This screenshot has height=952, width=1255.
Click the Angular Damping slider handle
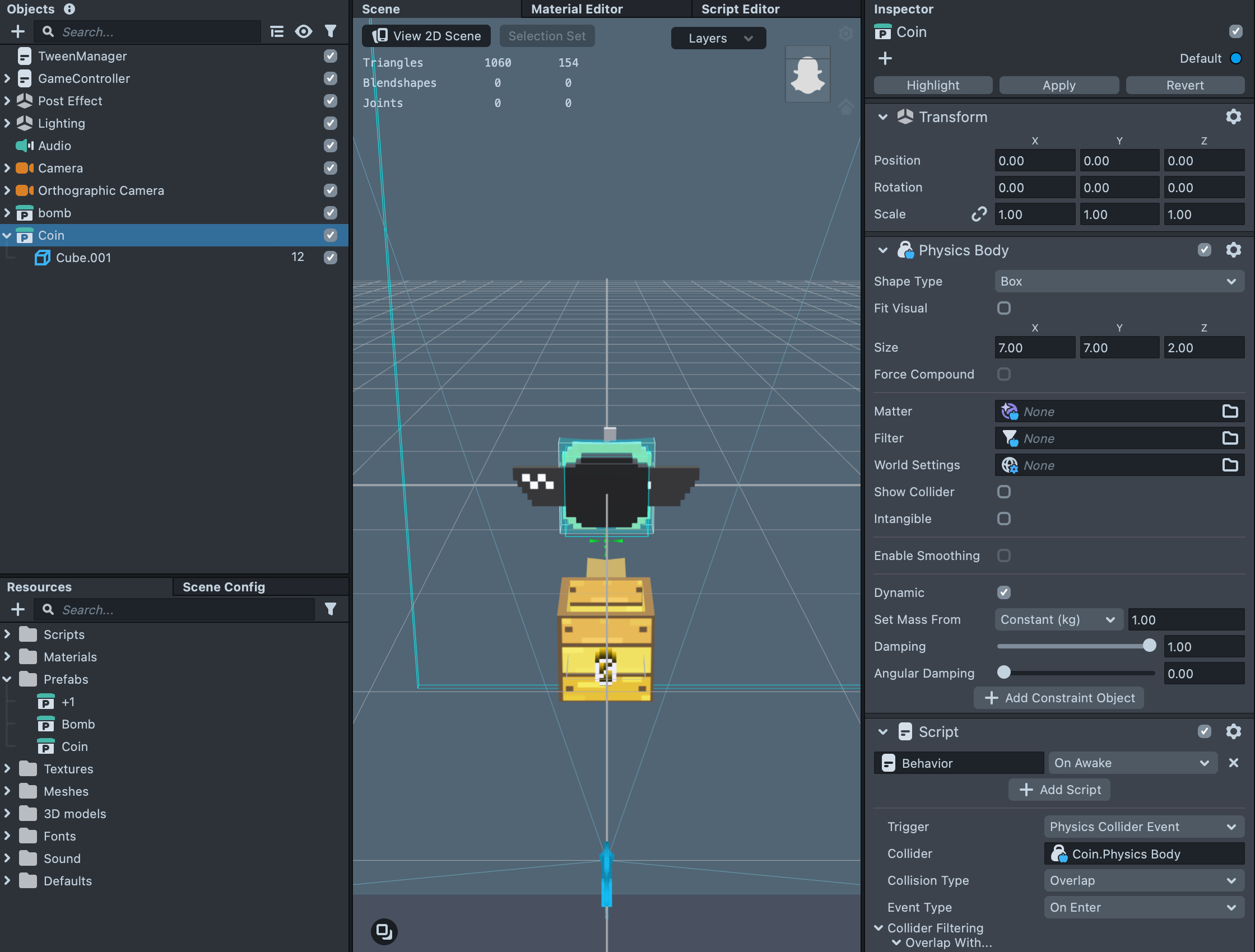point(1003,673)
